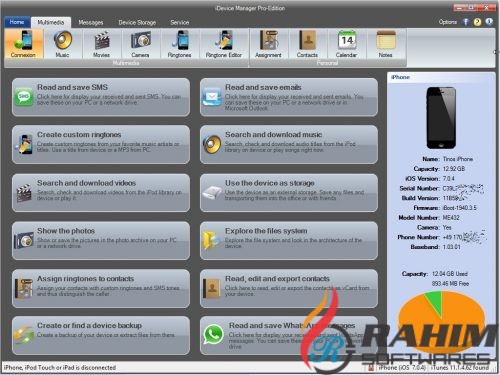This screenshot has width=500, height=375.
Task: Click the folder icon beside Explore the files system
Action: [x=211, y=240]
